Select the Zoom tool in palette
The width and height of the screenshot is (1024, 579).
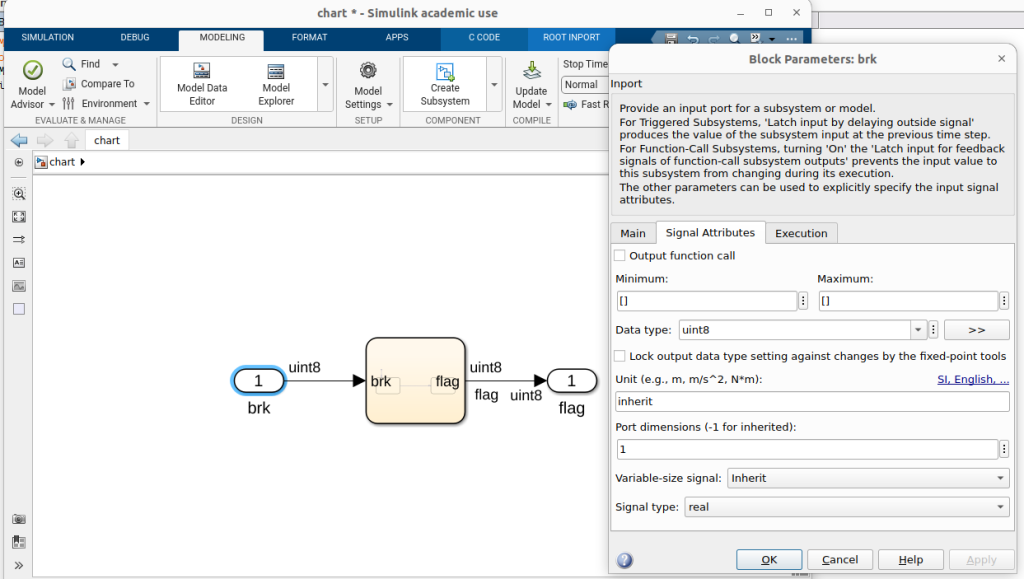pyautogui.click(x=19, y=194)
